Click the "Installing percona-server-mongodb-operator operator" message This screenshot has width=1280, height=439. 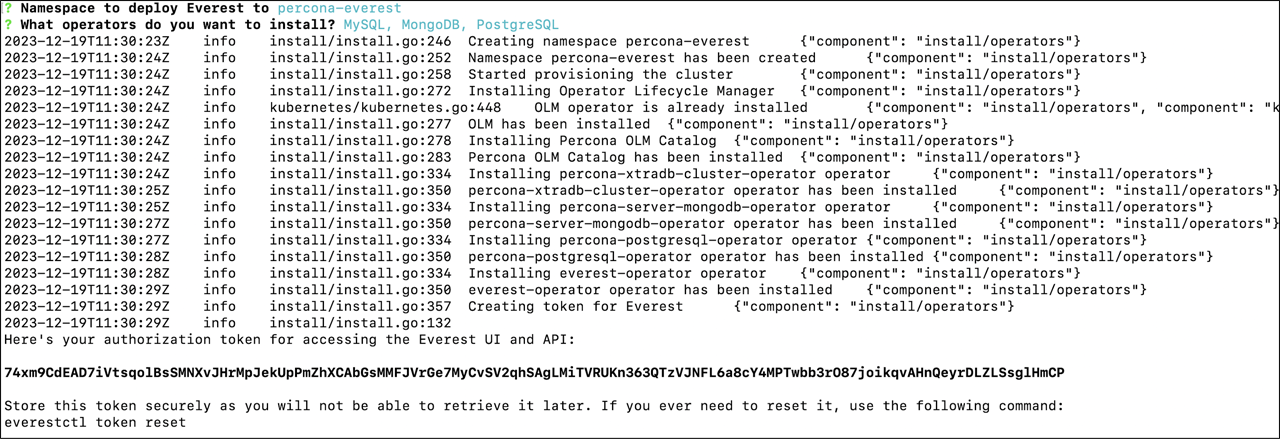pyautogui.click(x=679, y=207)
